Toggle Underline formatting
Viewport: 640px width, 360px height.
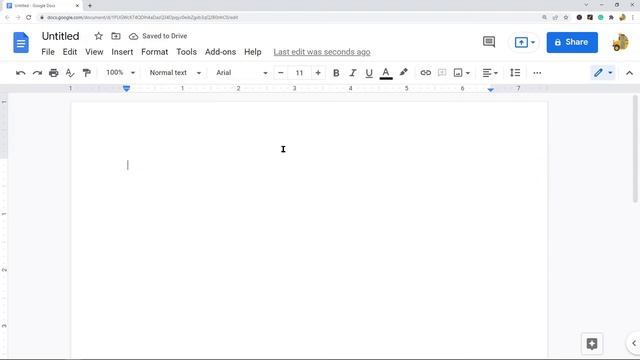coord(369,73)
